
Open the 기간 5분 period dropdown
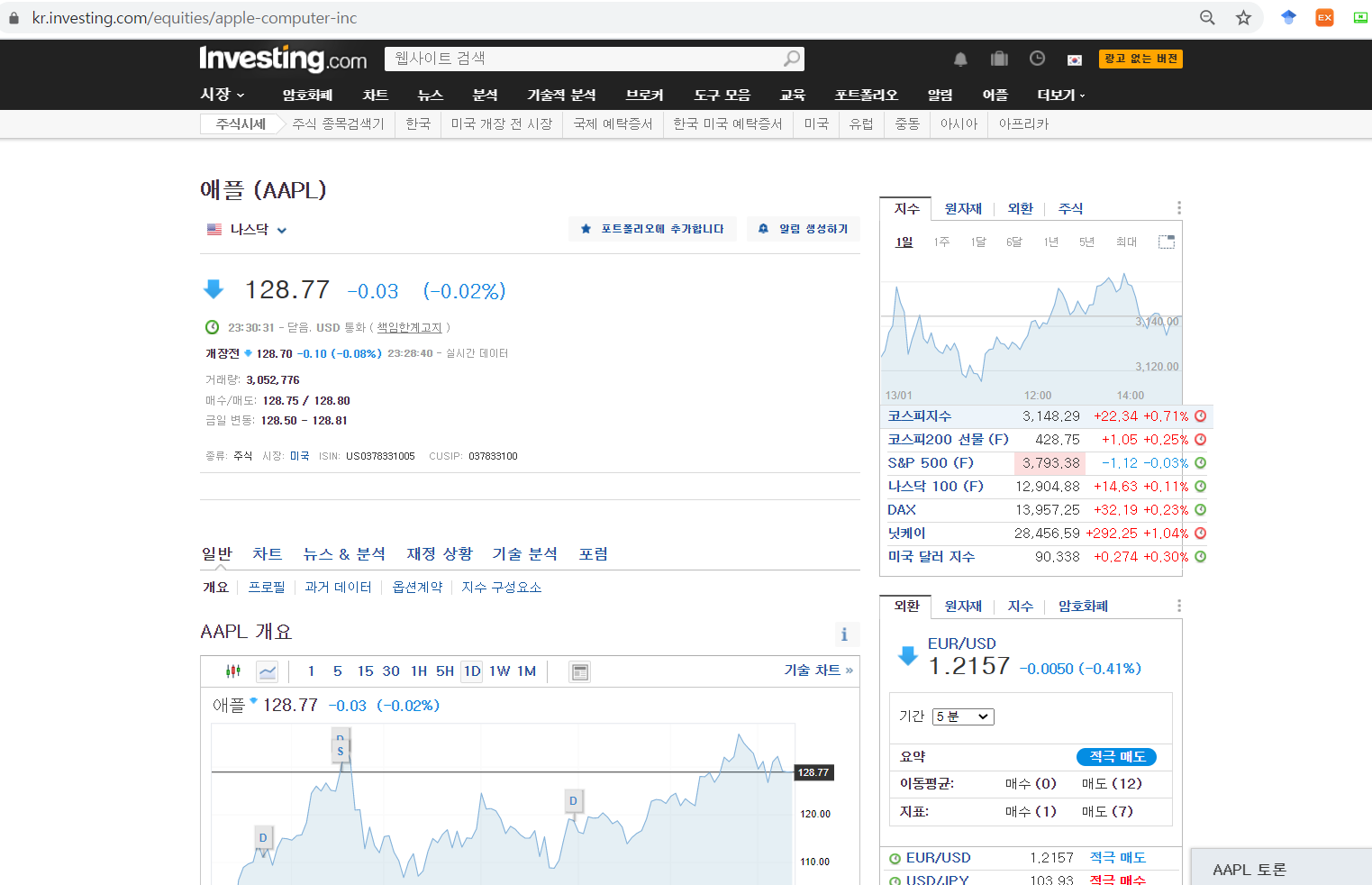pyautogui.click(x=963, y=716)
